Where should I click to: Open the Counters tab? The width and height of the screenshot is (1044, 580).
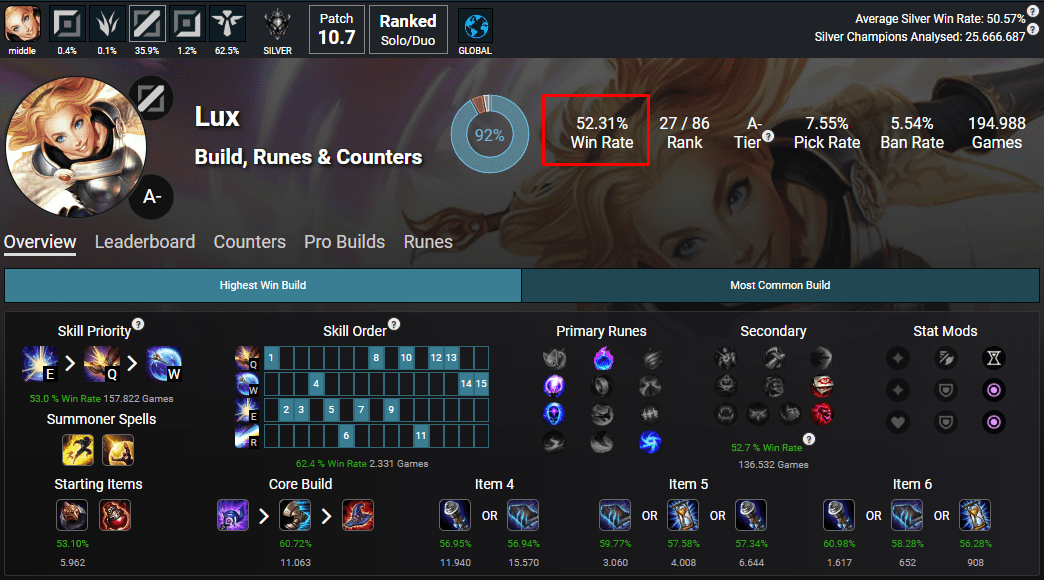pos(250,242)
